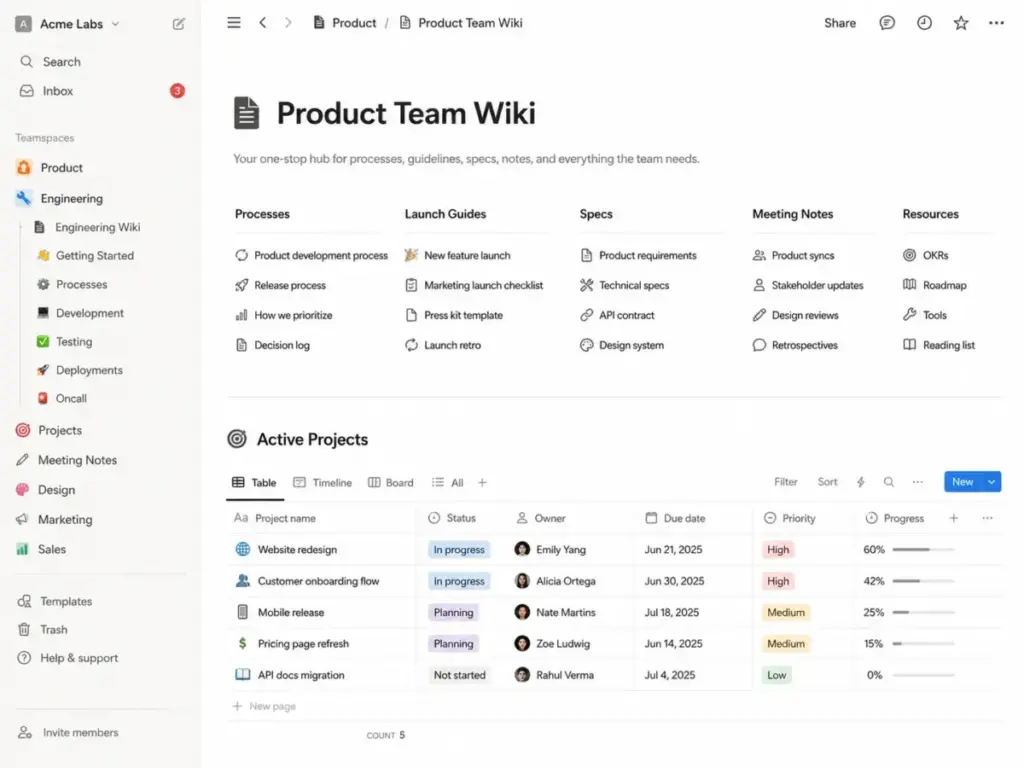Click the database search magnifier icon
The width and height of the screenshot is (1024, 768).
point(889,482)
